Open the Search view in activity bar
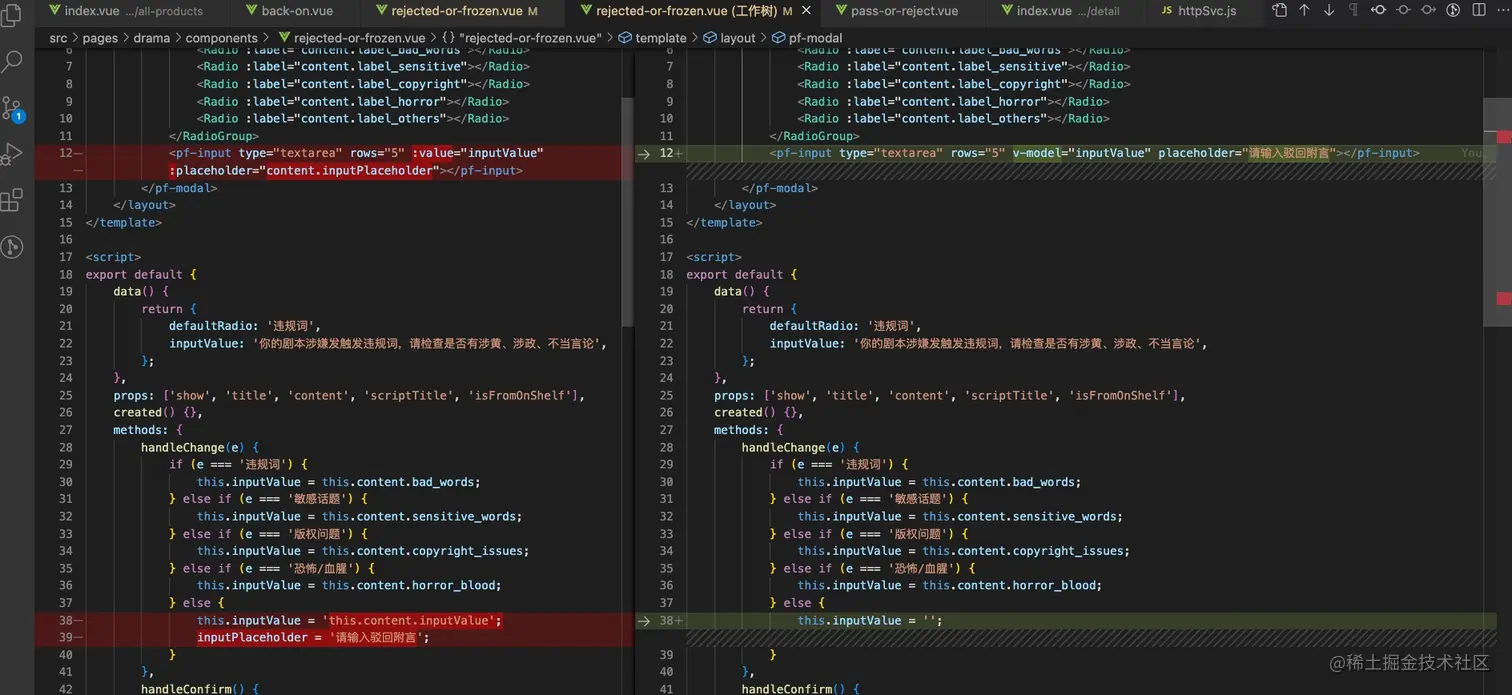1512x695 pixels. 12,61
